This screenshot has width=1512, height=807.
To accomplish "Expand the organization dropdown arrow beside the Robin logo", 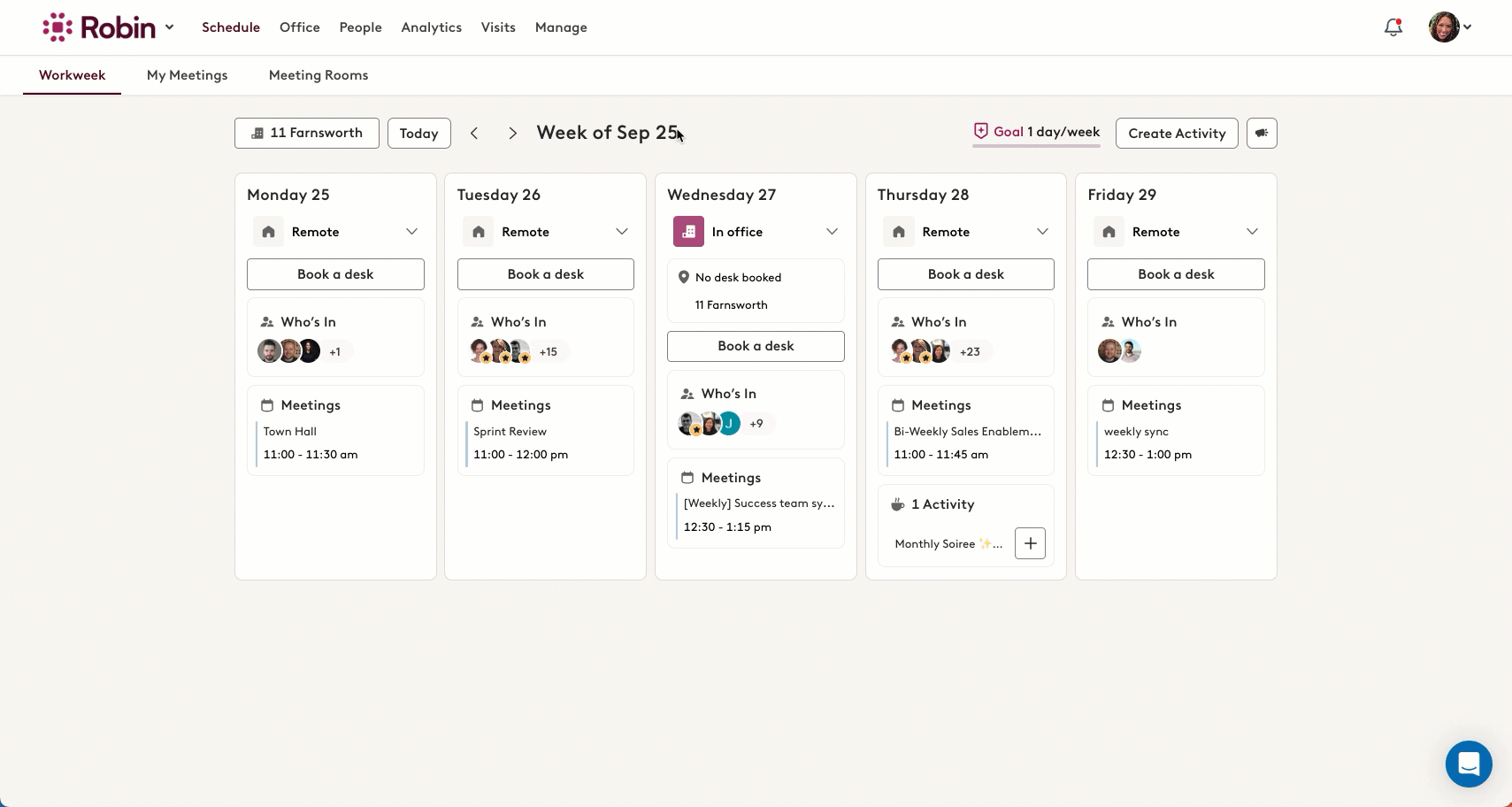I will (169, 27).
